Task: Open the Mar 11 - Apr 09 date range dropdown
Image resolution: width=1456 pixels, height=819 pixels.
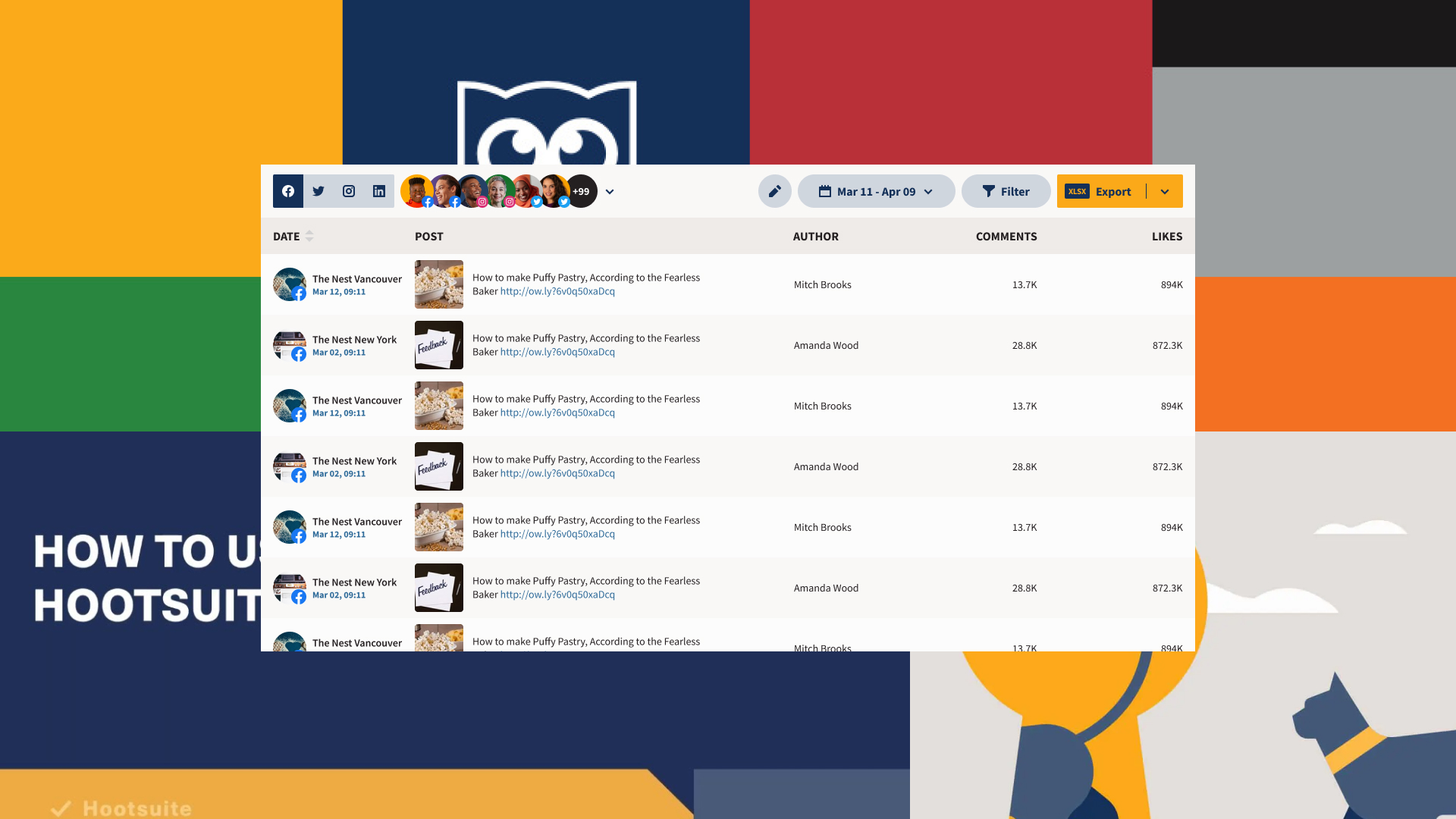Action: pyautogui.click(x=876, y=191)
